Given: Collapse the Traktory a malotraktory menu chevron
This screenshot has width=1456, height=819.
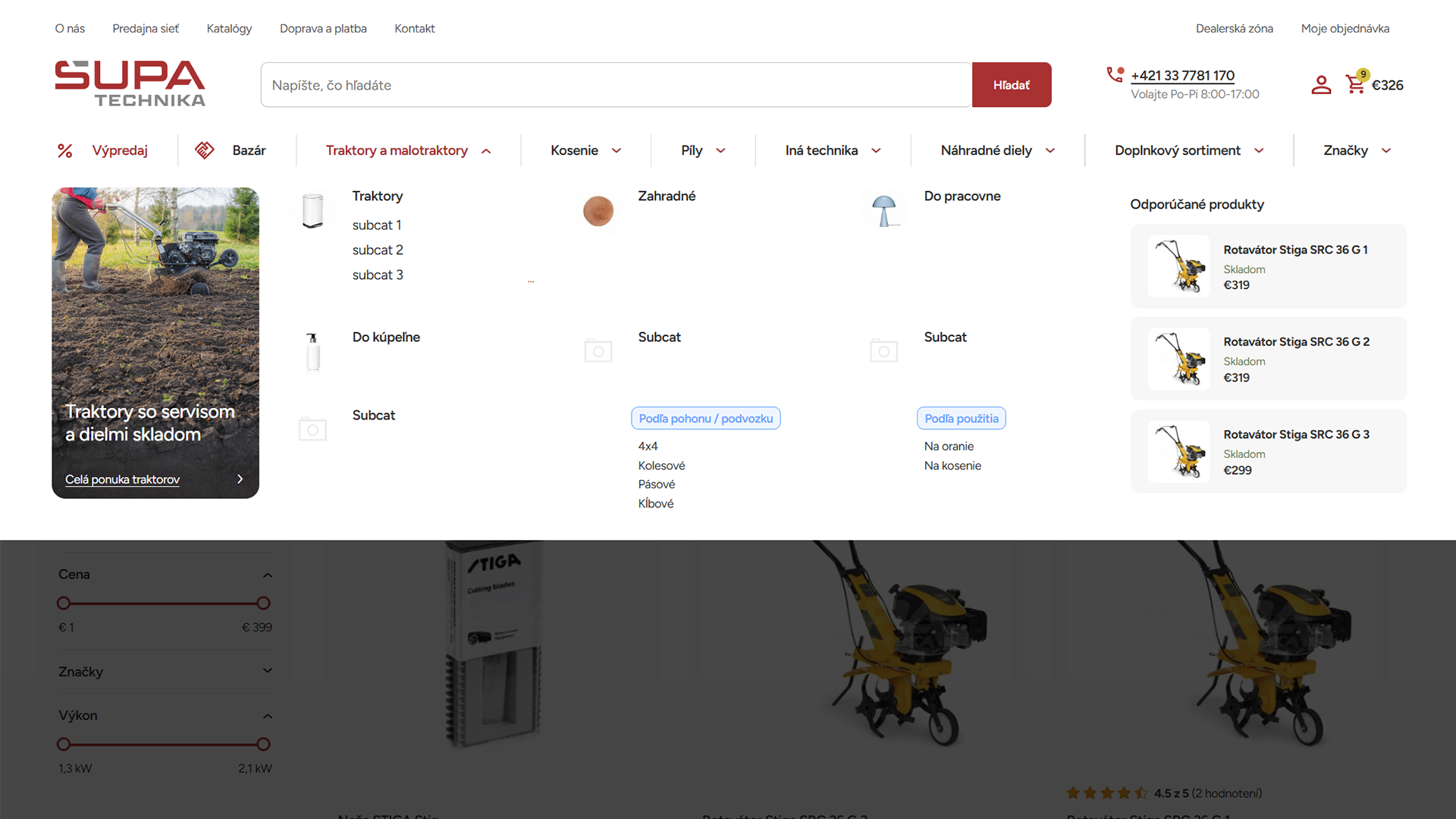Looking at the screenshot, I should (487, 151).
